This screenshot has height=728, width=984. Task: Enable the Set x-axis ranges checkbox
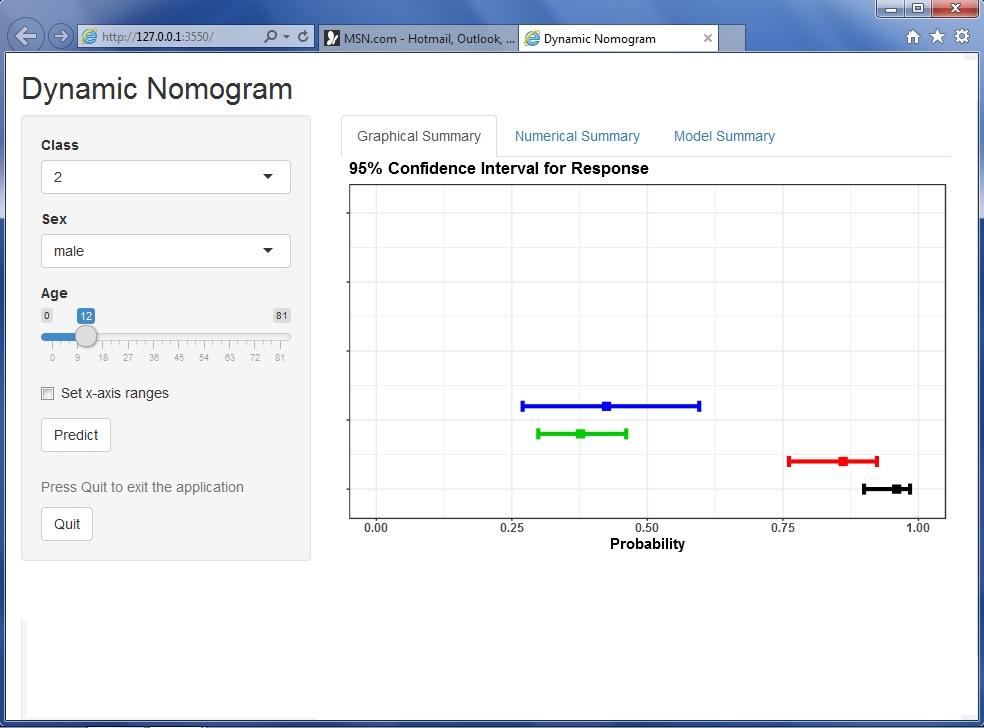(47, 393)
